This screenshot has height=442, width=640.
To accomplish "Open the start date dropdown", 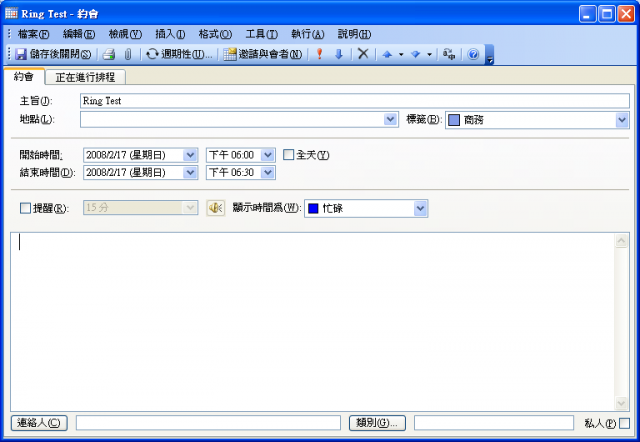I will point(190,155).
